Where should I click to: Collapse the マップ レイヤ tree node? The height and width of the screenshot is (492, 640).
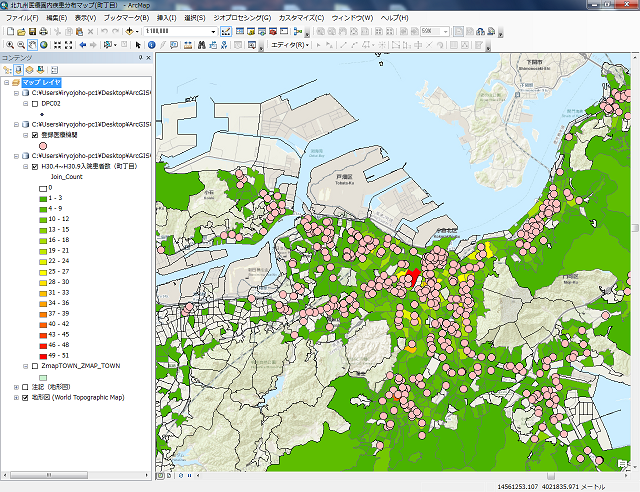(x=5, y=81)
